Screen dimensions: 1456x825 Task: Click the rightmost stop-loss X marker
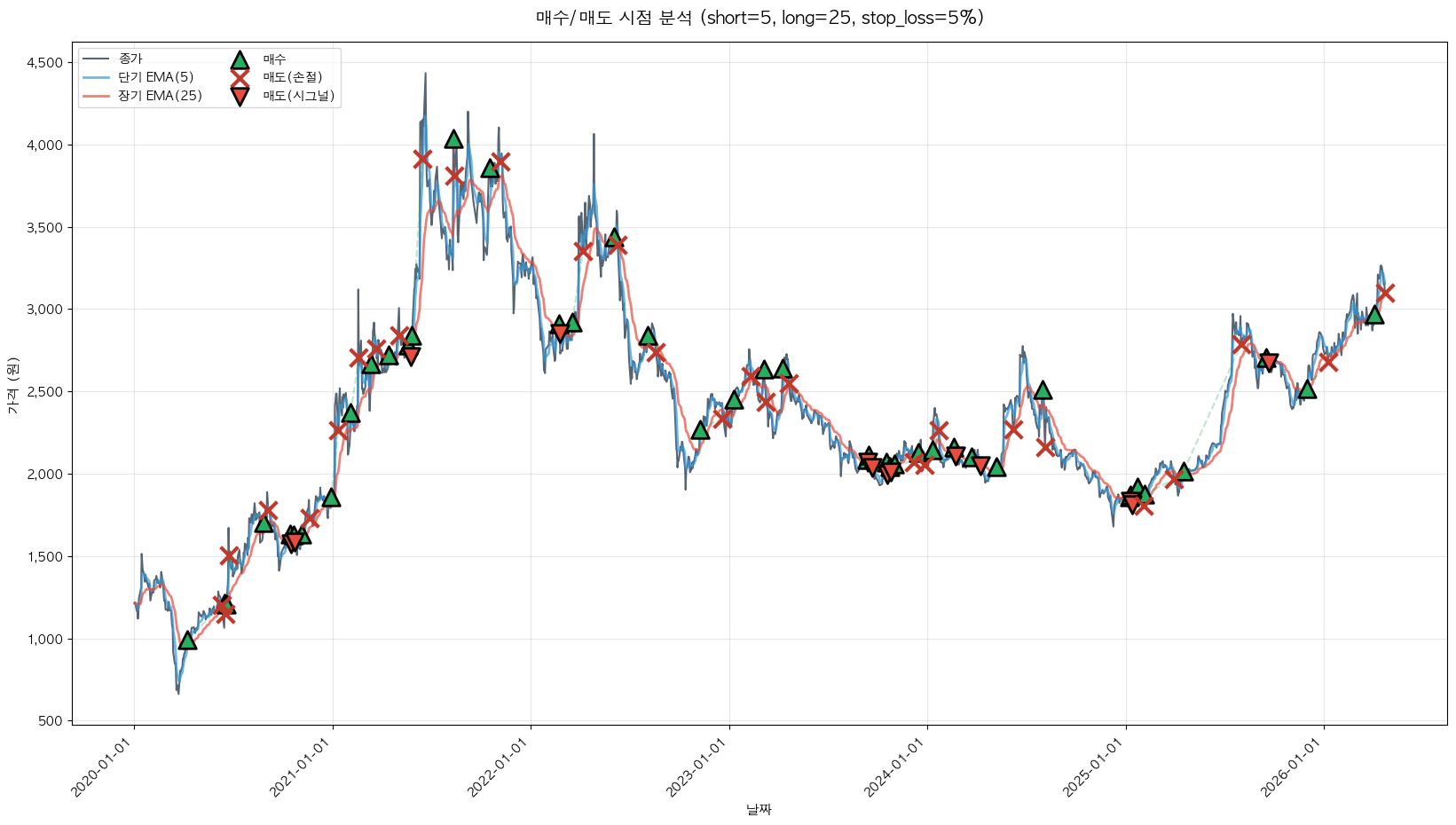point(1385,293)
